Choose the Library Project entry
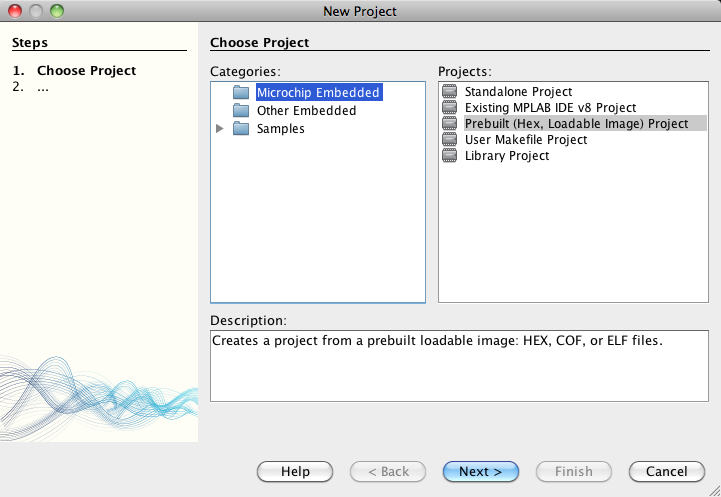The image size is (721, 497). point(506,156)
